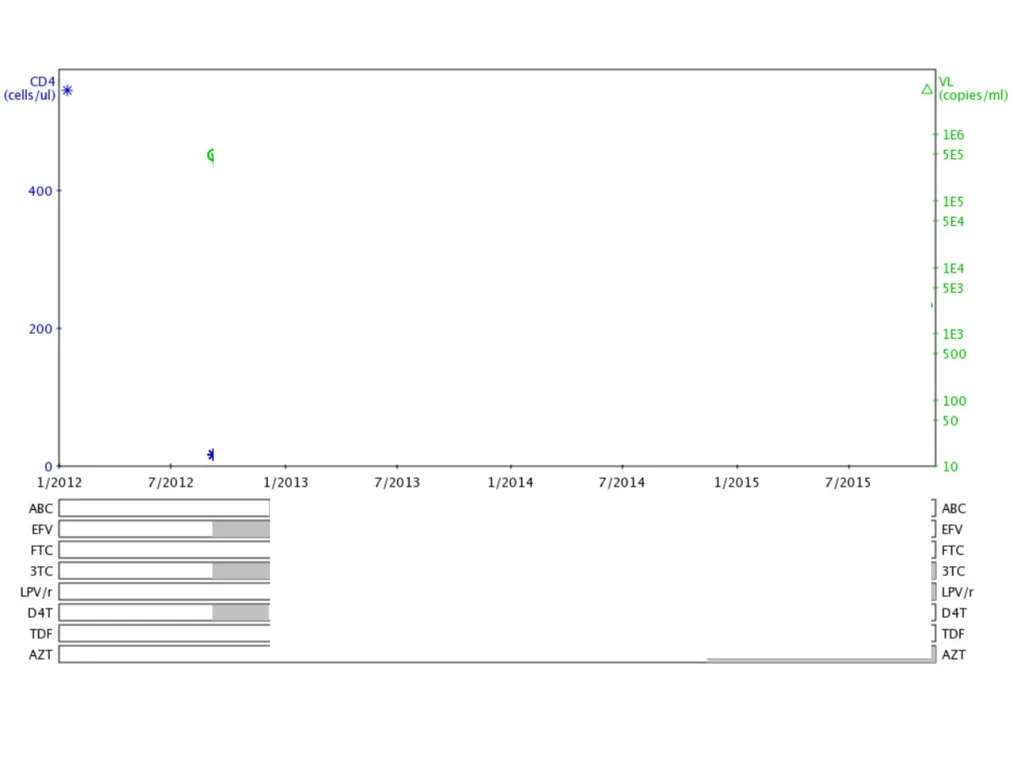Click the "400" tick on the CD4 axis
Image resolution: width=1024 pixels, height=768 pixels.
[40, 191]
